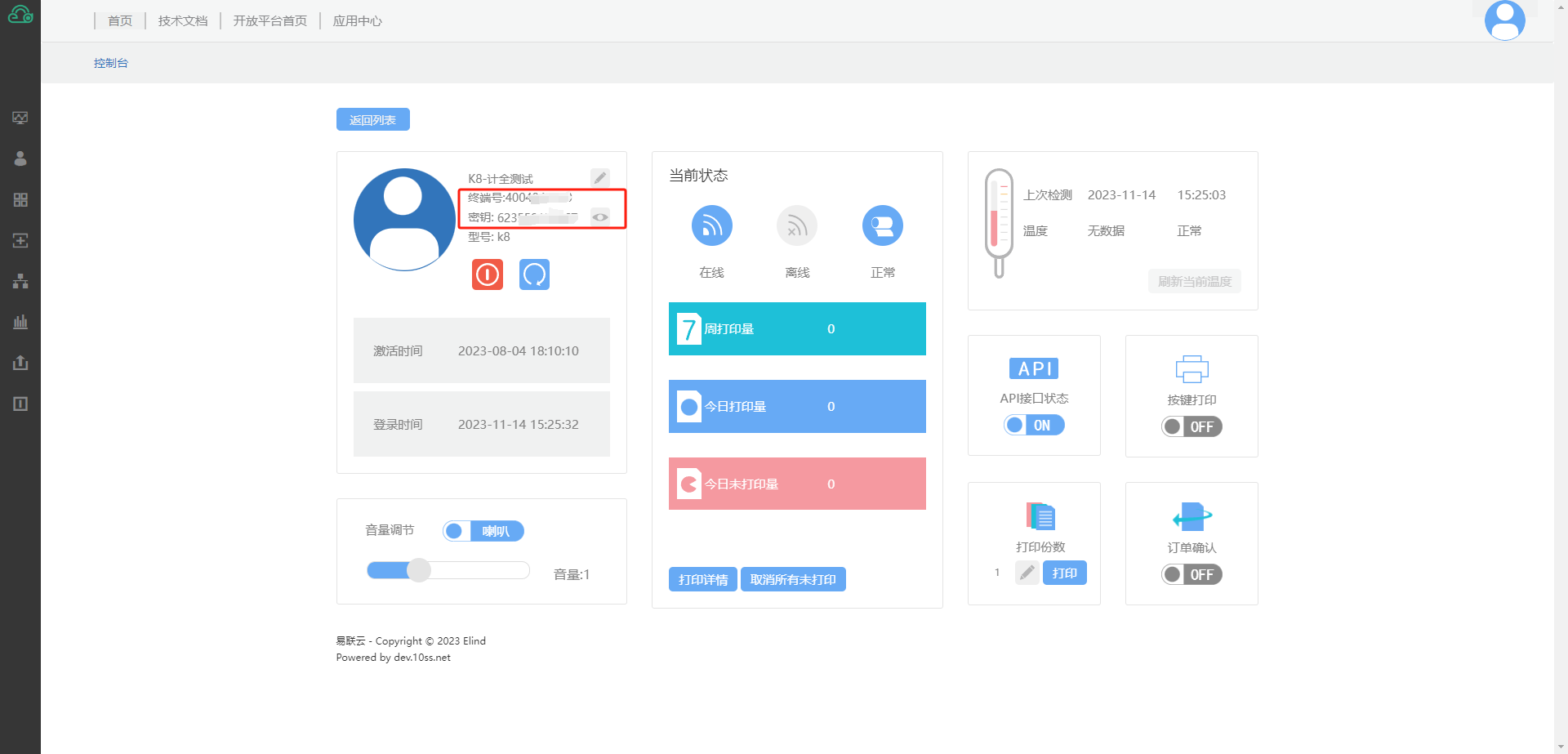Viewport: 1568px width, 754px height.
Task: Enable the 按键打印 toggle
Action: [x=1192, y=426]
